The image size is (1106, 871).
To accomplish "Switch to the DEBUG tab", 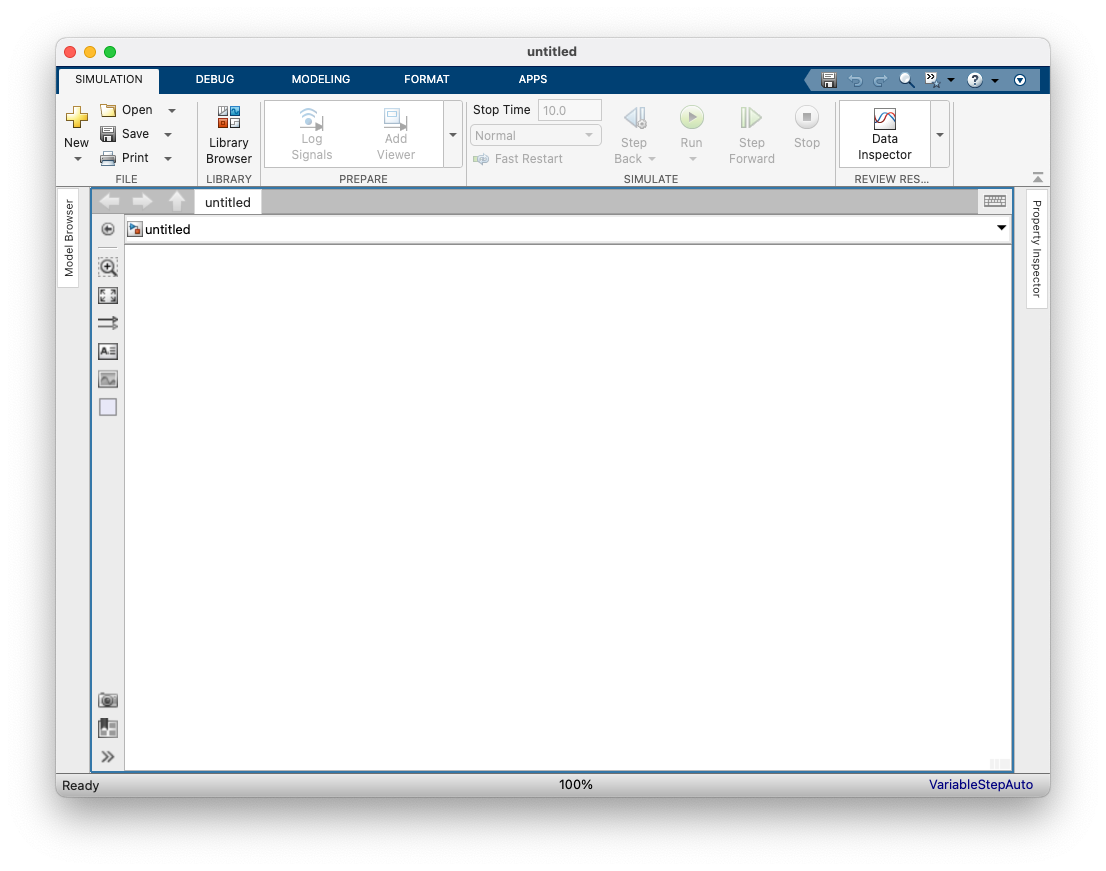I will coord(214,80).
